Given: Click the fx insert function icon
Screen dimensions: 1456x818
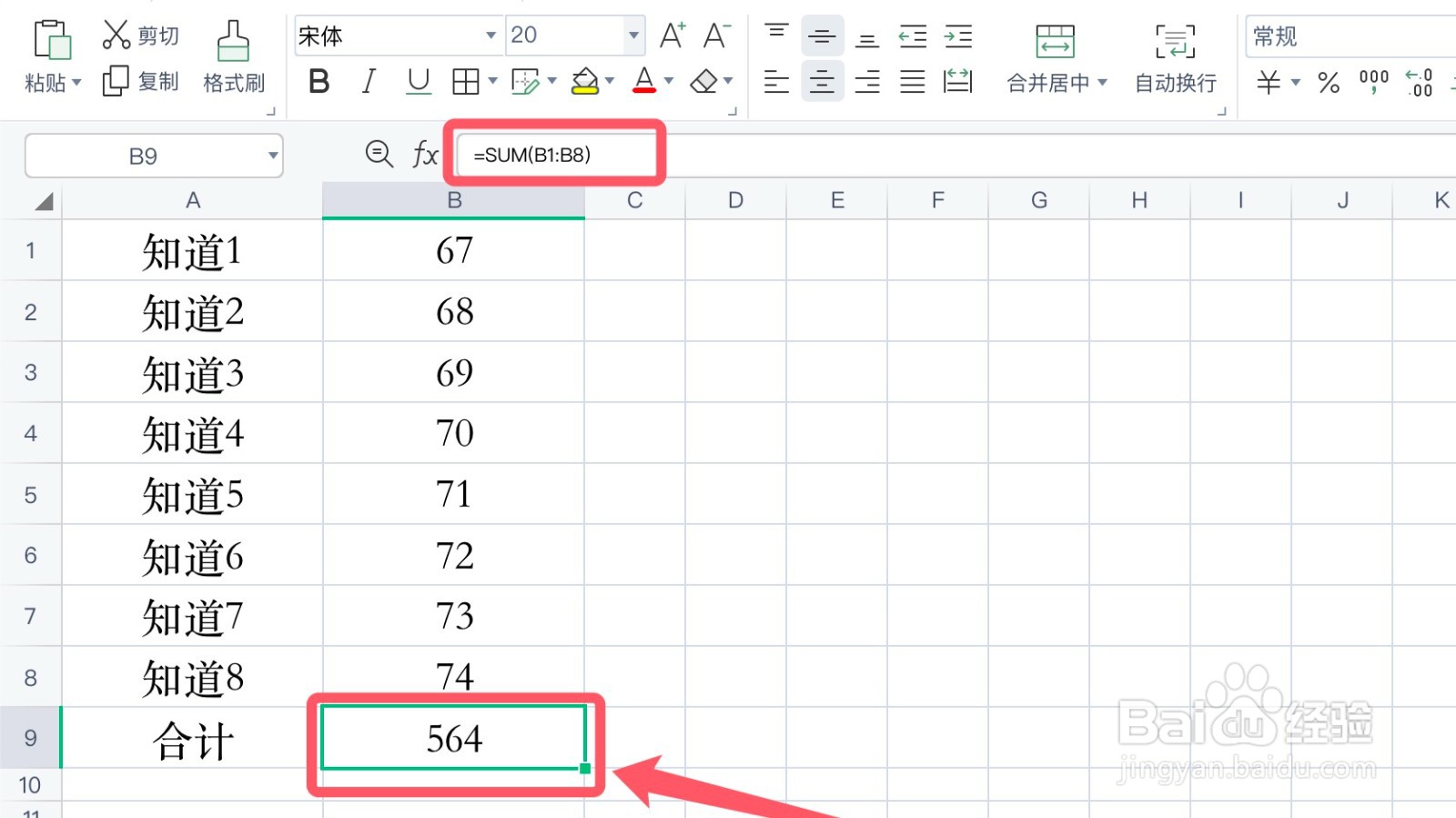Looking at the screenshot, I should pyautogui.click(x=425, y=154).
